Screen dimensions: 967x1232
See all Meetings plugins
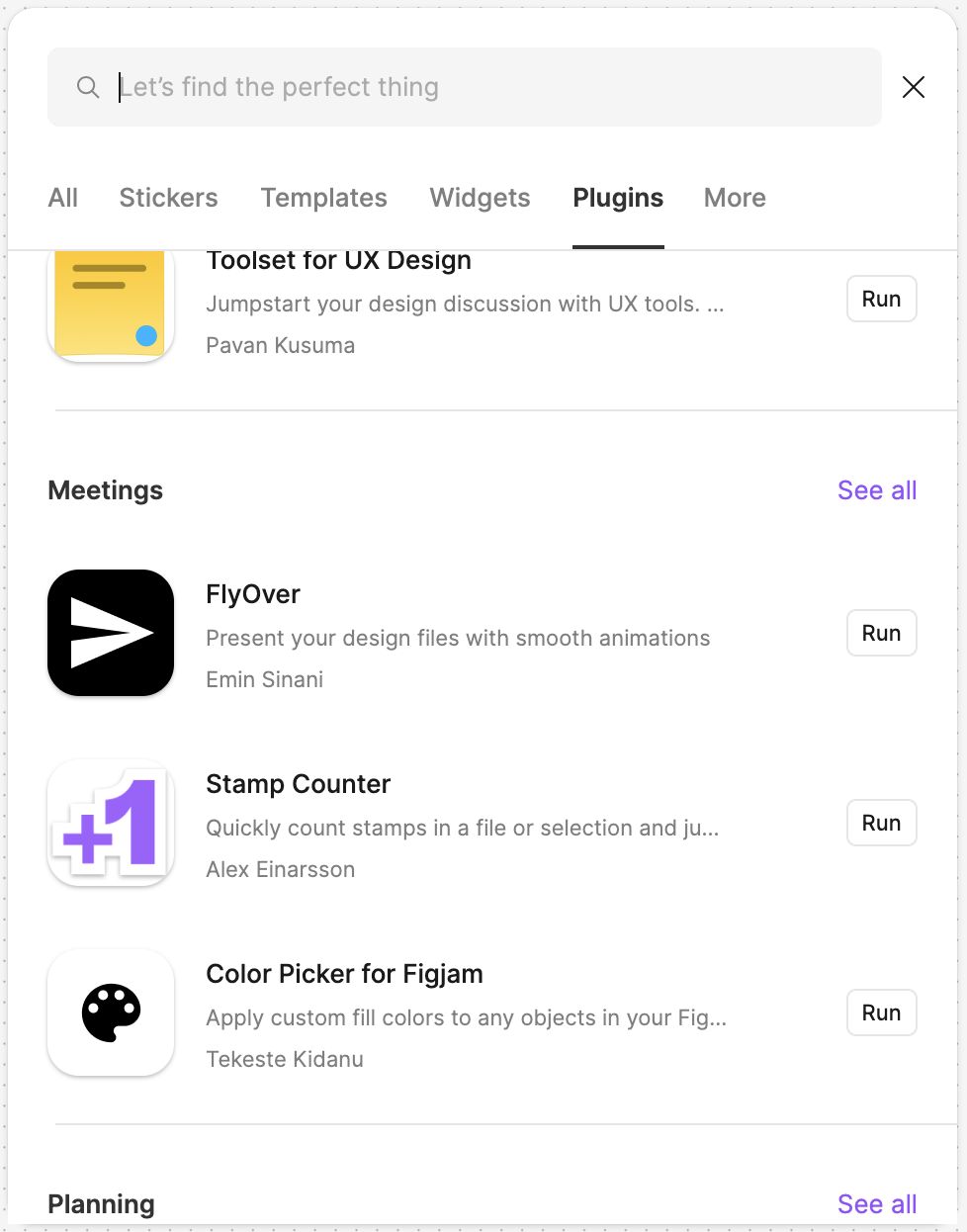[877, 490]
